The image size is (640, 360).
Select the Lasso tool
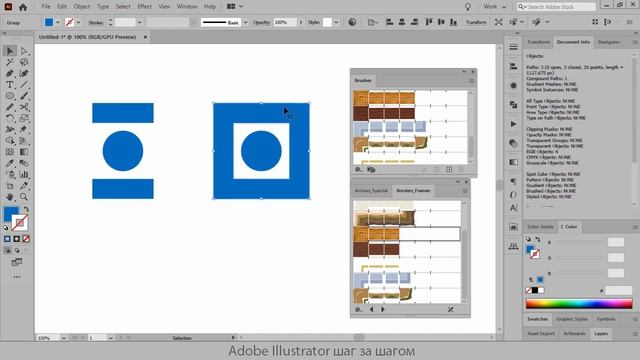pyautogui.click(x=24, y=62)
